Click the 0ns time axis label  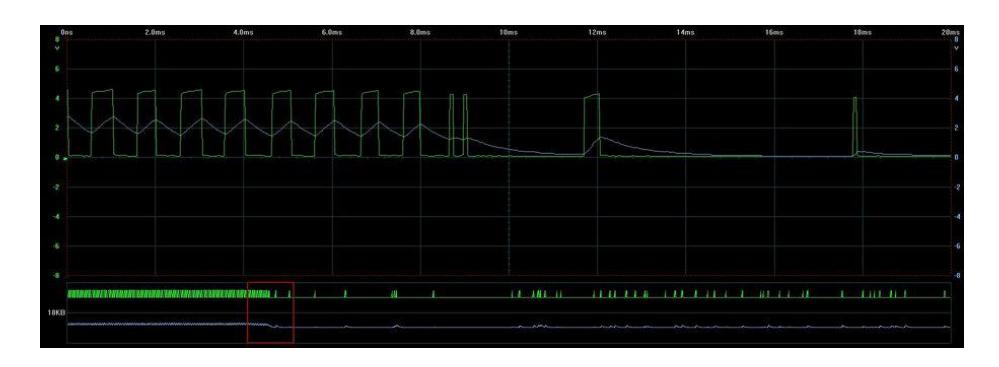click(66, 32)
